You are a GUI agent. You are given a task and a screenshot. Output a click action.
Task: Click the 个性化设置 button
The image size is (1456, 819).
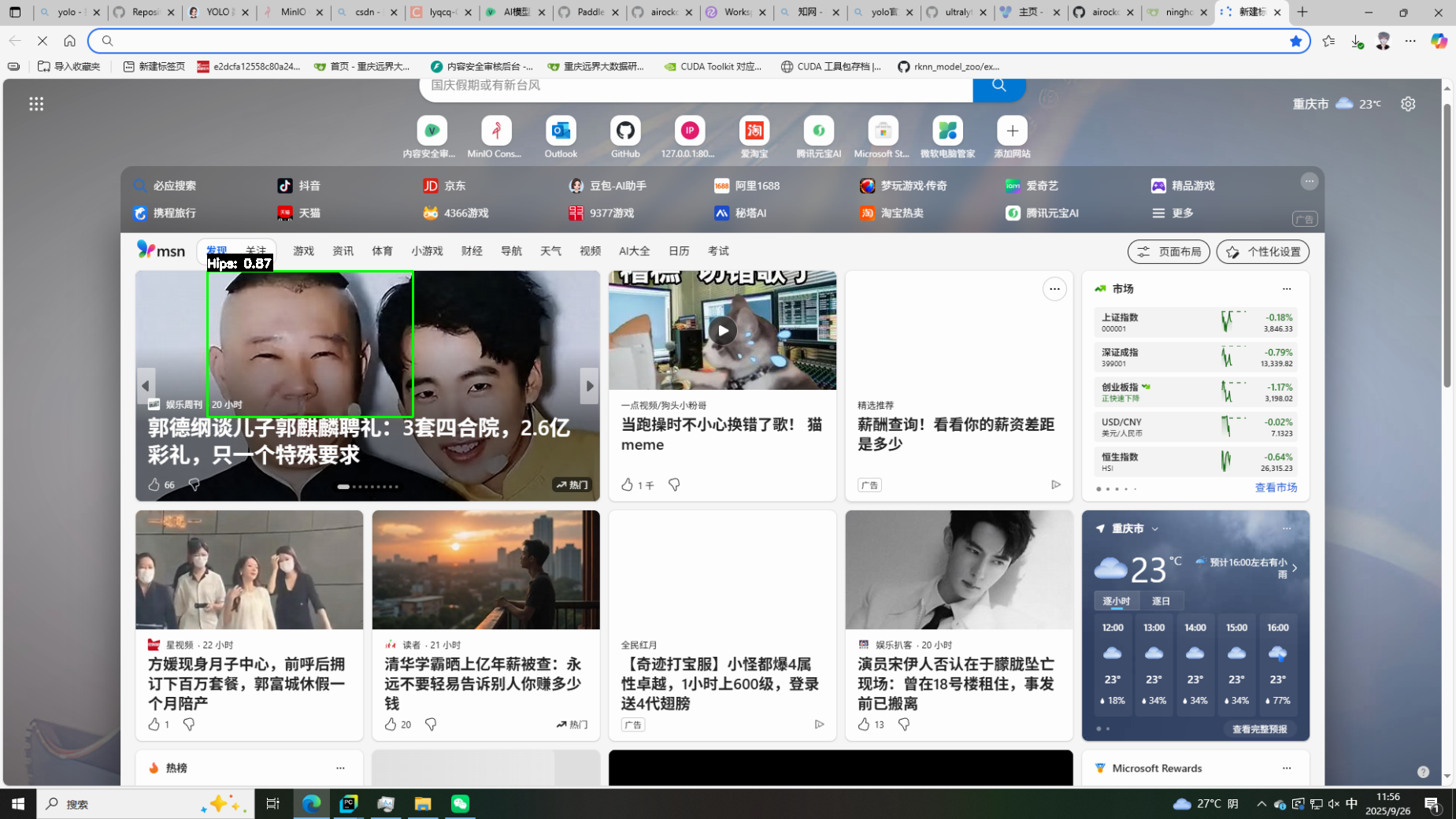tap(1262, 252)
